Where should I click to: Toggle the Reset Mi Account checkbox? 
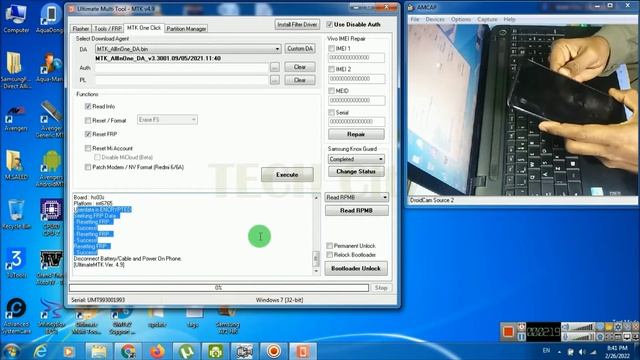point(88,148)
